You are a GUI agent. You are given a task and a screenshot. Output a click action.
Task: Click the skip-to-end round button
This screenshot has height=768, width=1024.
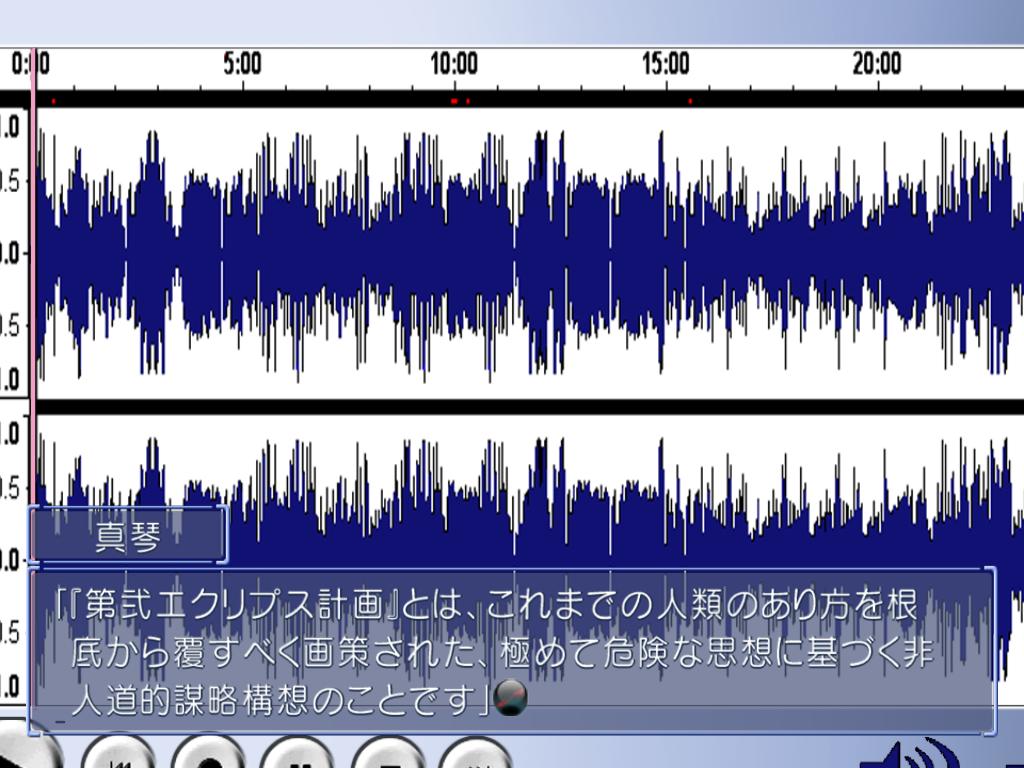[x=477, y=752]
